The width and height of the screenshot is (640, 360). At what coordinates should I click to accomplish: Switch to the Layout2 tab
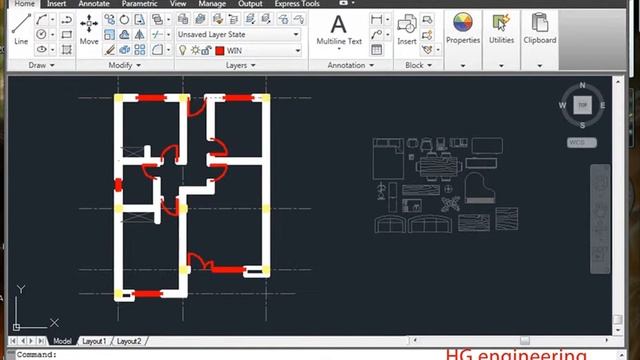click(129, 341)
